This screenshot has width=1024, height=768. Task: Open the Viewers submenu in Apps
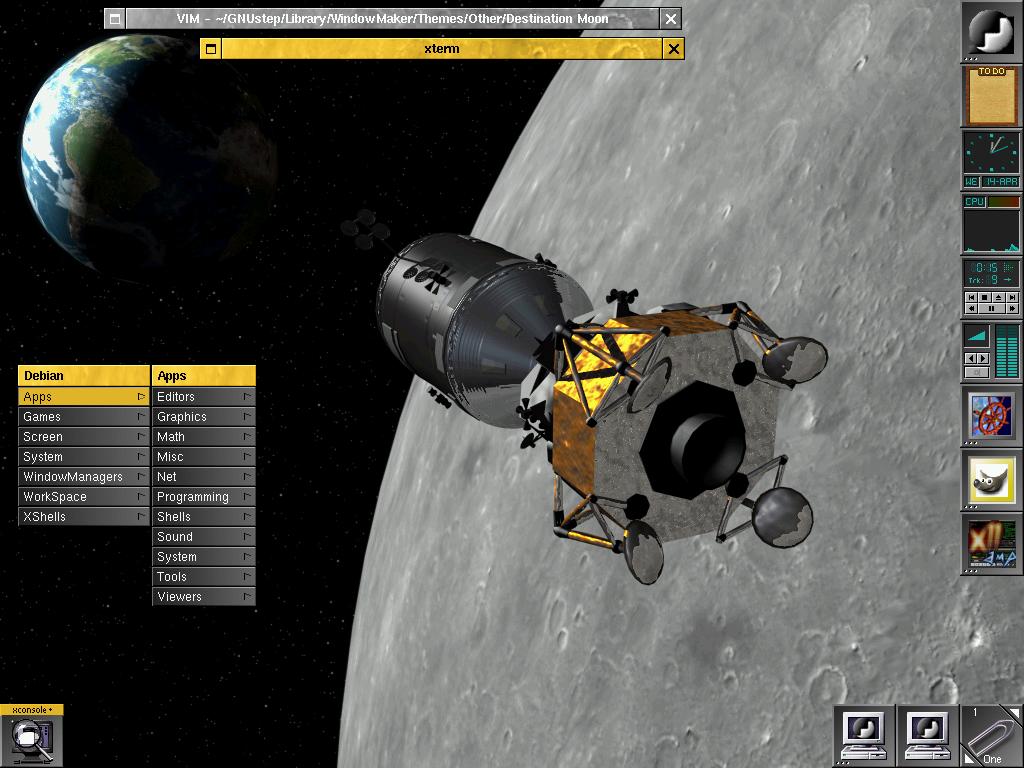pos(203,597)
